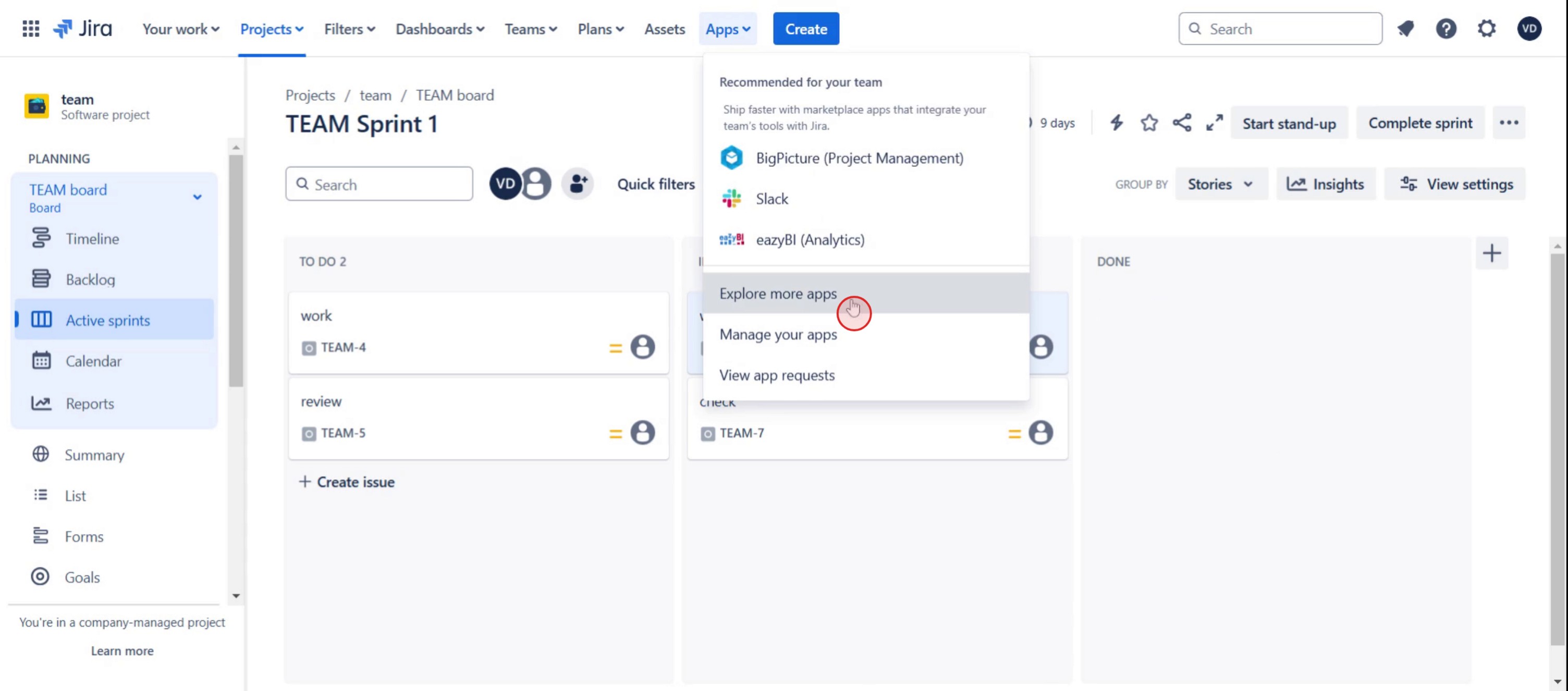Add a new column with plus
This screenshot has height=691, width=1568.
pyautogui.click(x=1491, y=253)
